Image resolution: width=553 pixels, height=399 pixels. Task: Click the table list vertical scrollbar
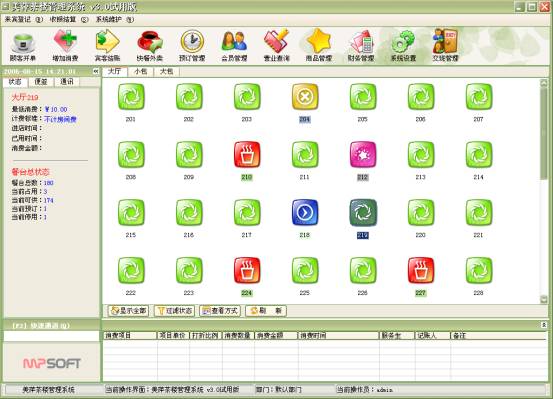[543, 191]
